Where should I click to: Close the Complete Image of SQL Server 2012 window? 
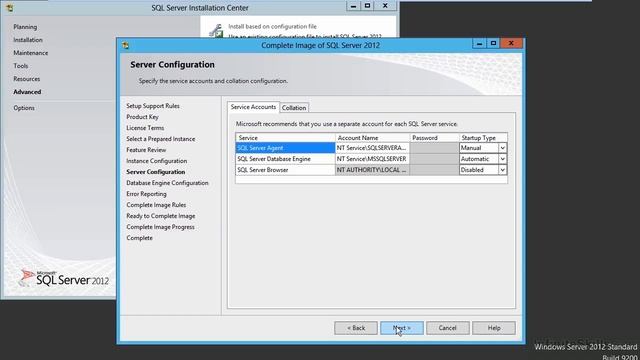pos(511,43)
